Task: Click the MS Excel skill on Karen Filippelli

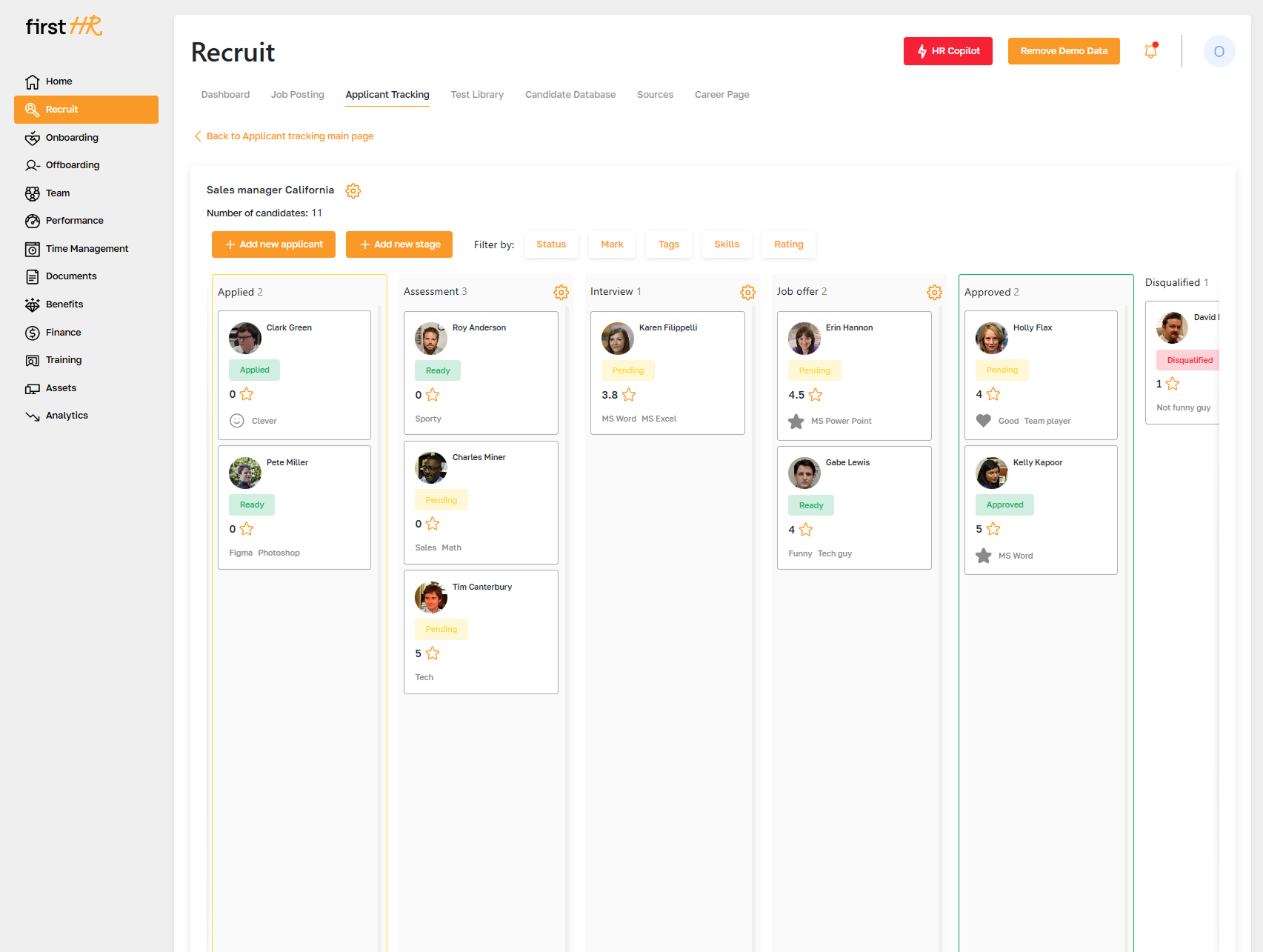Action: 659,419
